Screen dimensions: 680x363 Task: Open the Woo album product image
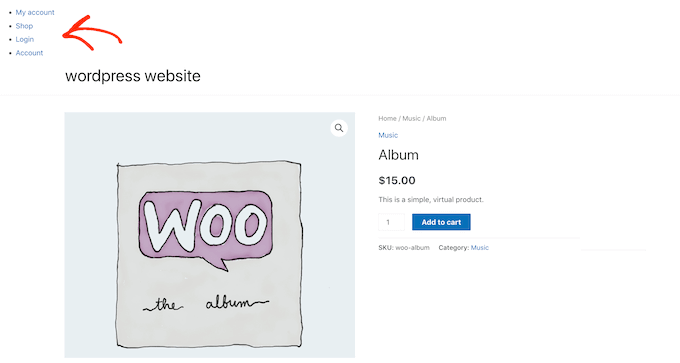209,235
